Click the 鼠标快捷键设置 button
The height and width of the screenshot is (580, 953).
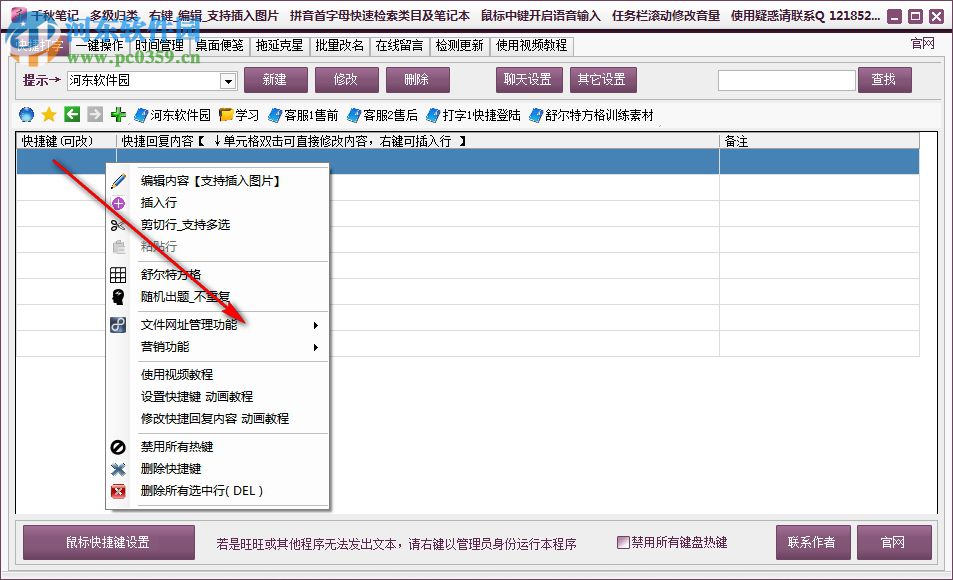pos(107,542)
